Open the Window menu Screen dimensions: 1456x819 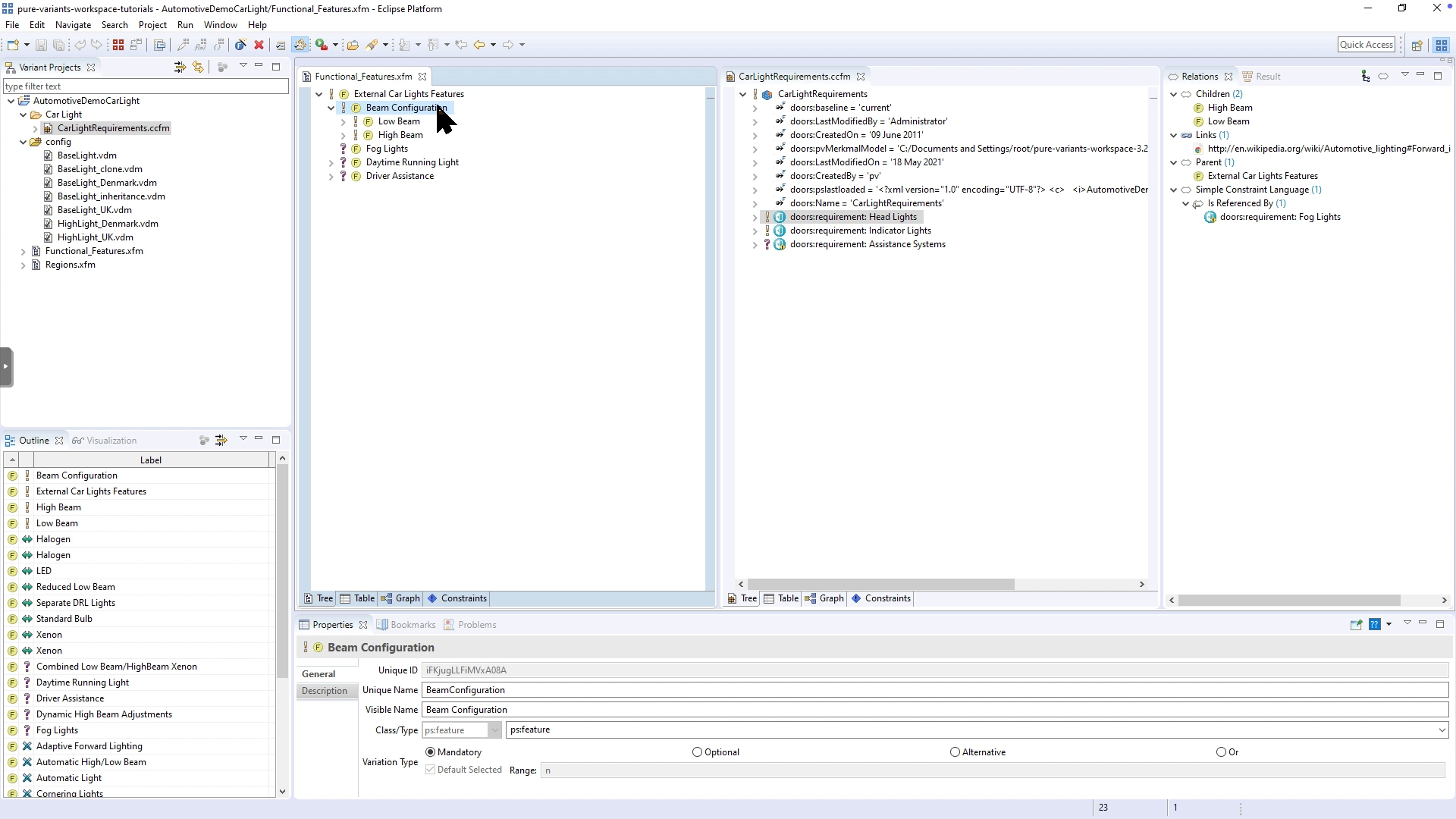[x=220, y=25]
